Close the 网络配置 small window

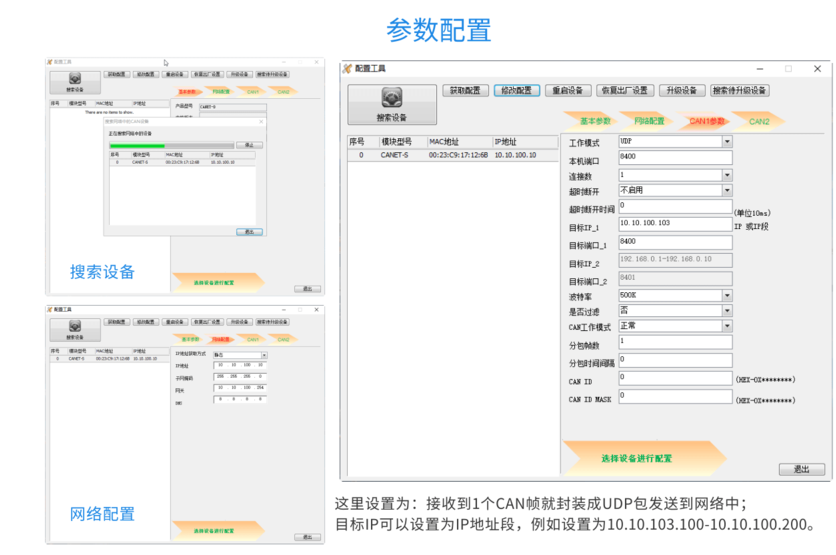point(316,309)
